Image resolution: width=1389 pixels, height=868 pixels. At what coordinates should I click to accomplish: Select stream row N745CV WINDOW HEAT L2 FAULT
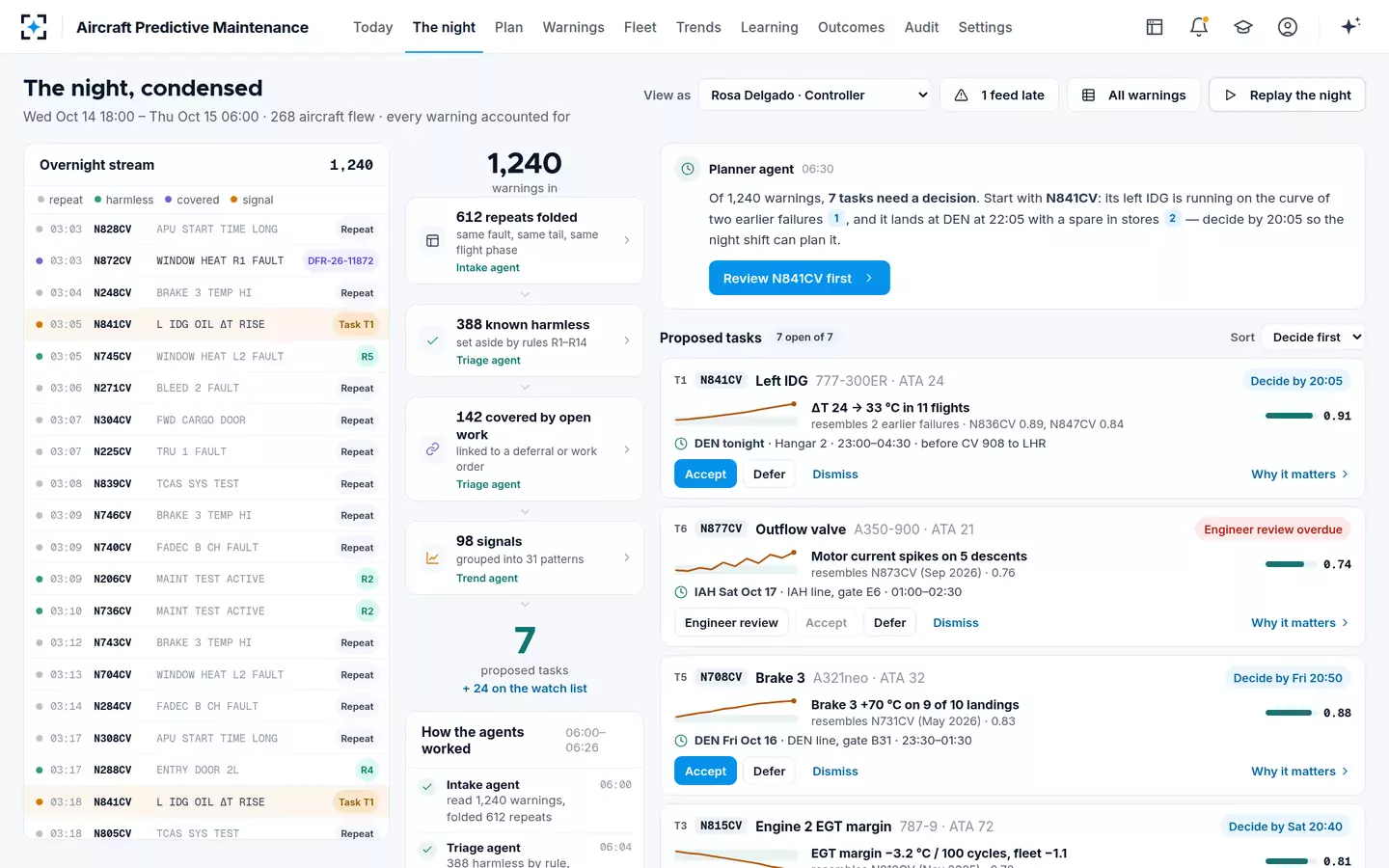pos(206,356)
